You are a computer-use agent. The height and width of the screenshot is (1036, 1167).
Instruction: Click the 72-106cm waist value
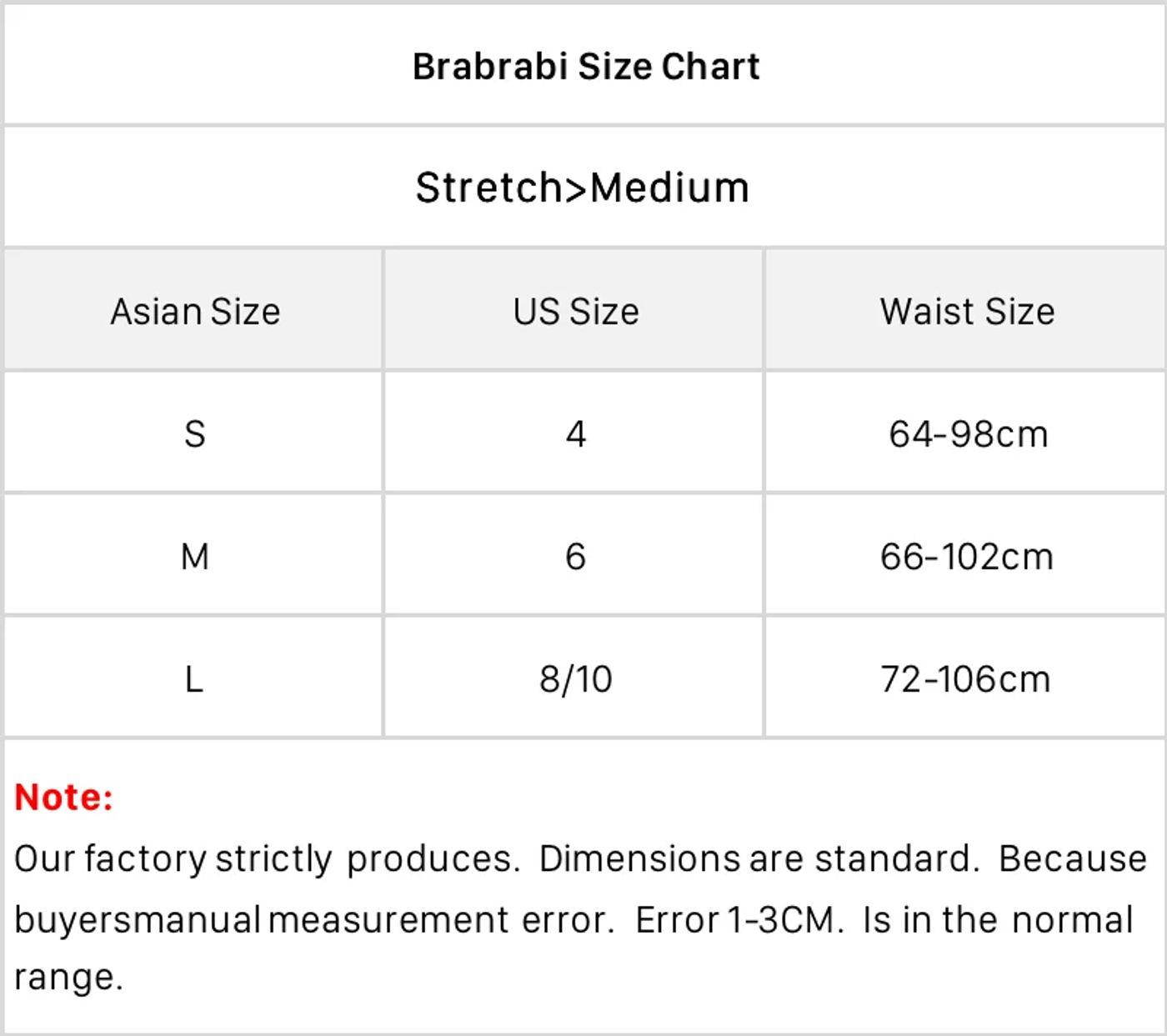tap(966, 679)
